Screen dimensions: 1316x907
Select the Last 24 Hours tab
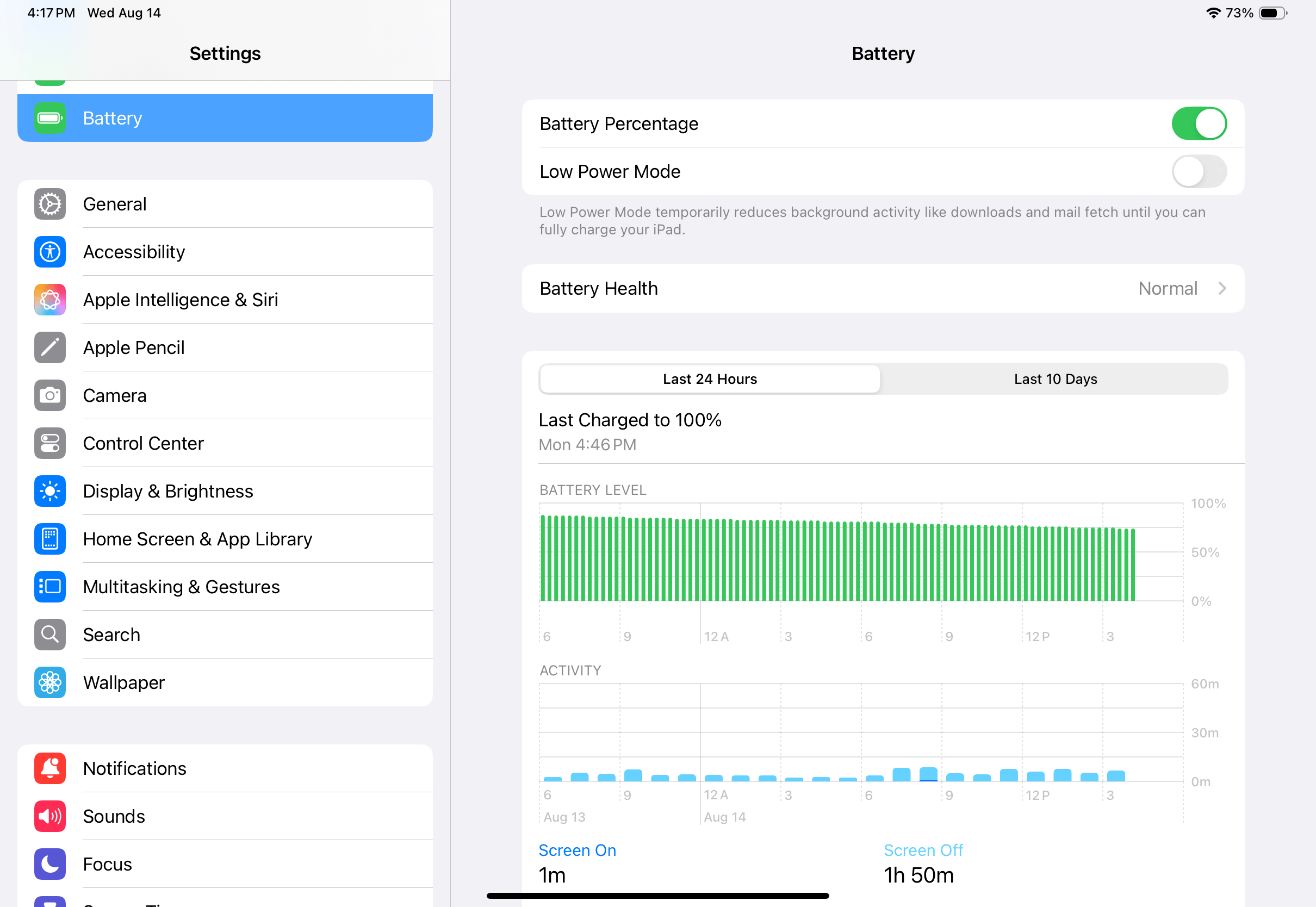(x=710, y=379)
